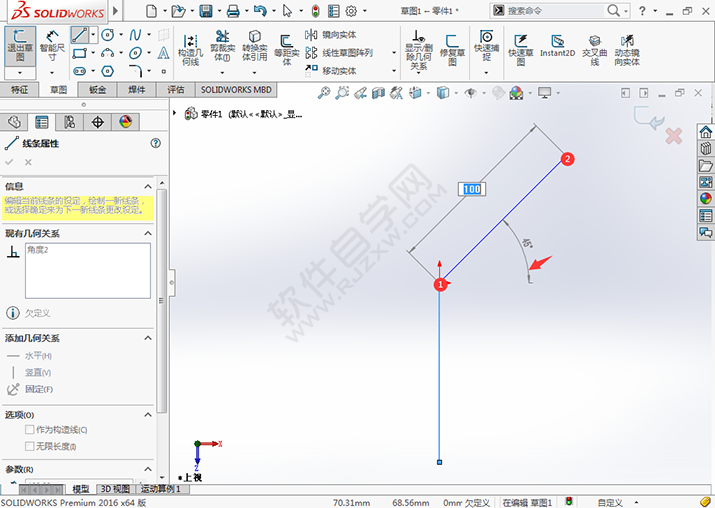Screen dimensions: 715x508
Task: Switch to the 特征 (Features) tab
Action: click(19, 90)
